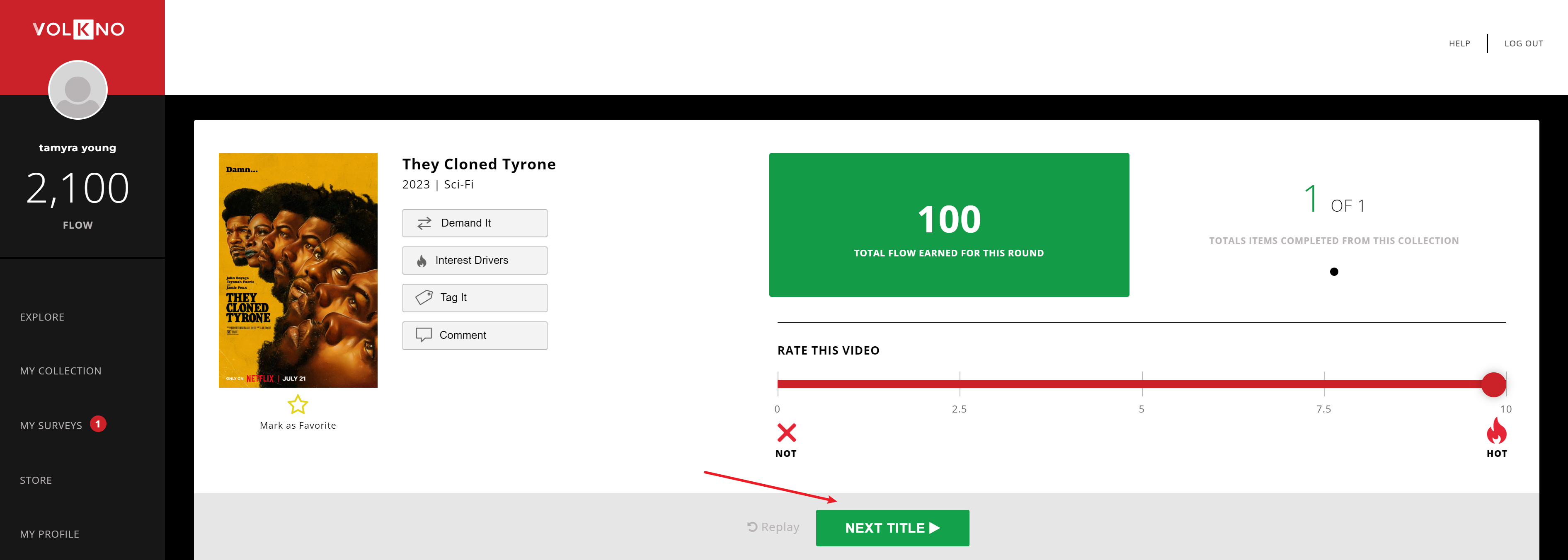The image size is (1568, 560).
Task: Click the Volkno logo
Action: click(x=78, y=29)
